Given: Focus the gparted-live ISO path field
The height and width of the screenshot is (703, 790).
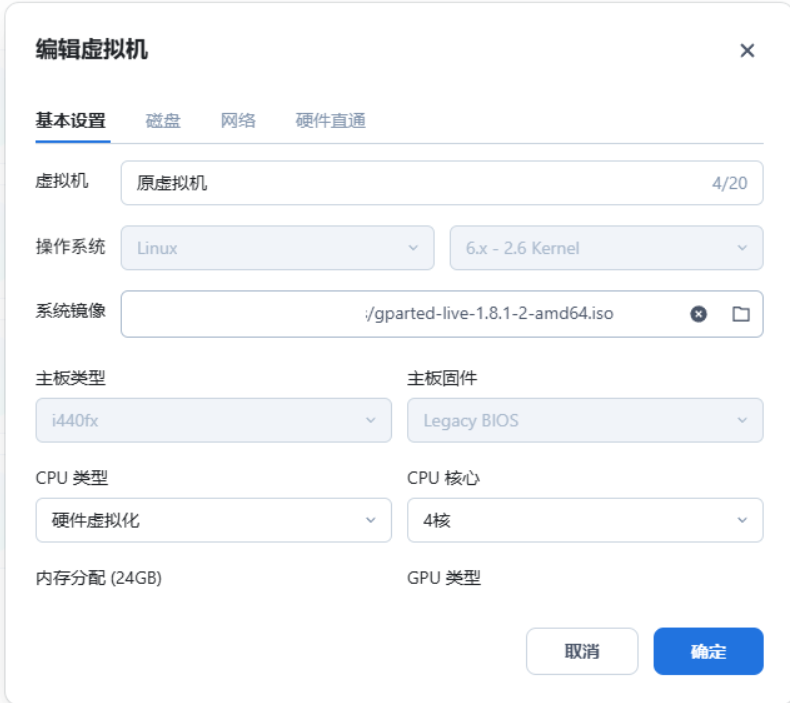Looking at the screenshot, I should [x=400, y=314].
